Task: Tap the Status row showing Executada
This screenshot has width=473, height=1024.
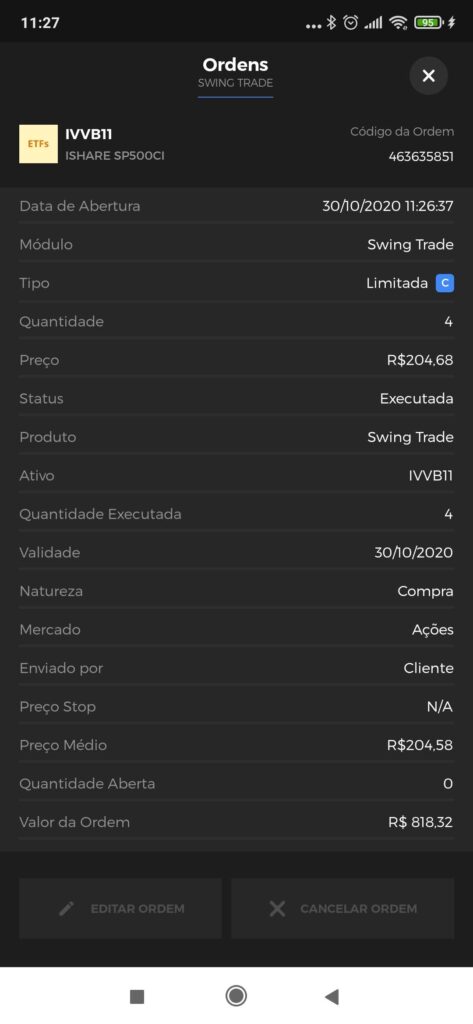Action: coord(236,398)
